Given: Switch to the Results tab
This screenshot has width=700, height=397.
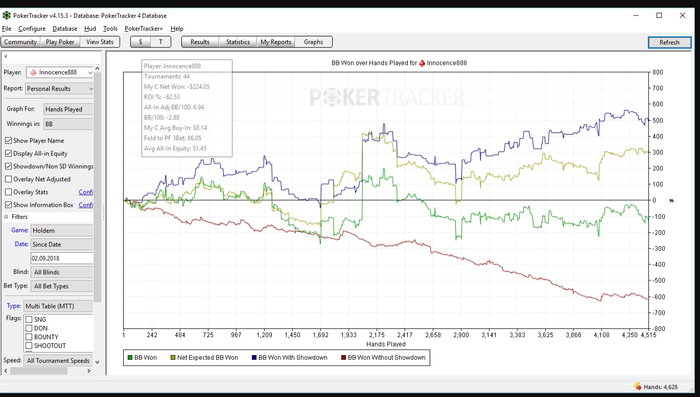Looking at the screenshot, I should (x=200, y=42).
